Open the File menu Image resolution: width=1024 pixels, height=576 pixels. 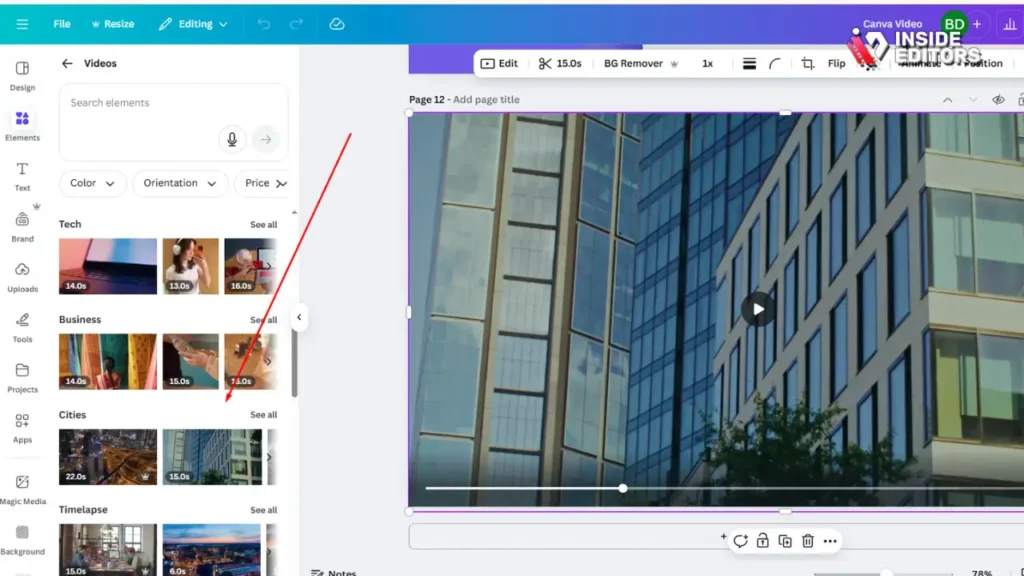point(62,24)
